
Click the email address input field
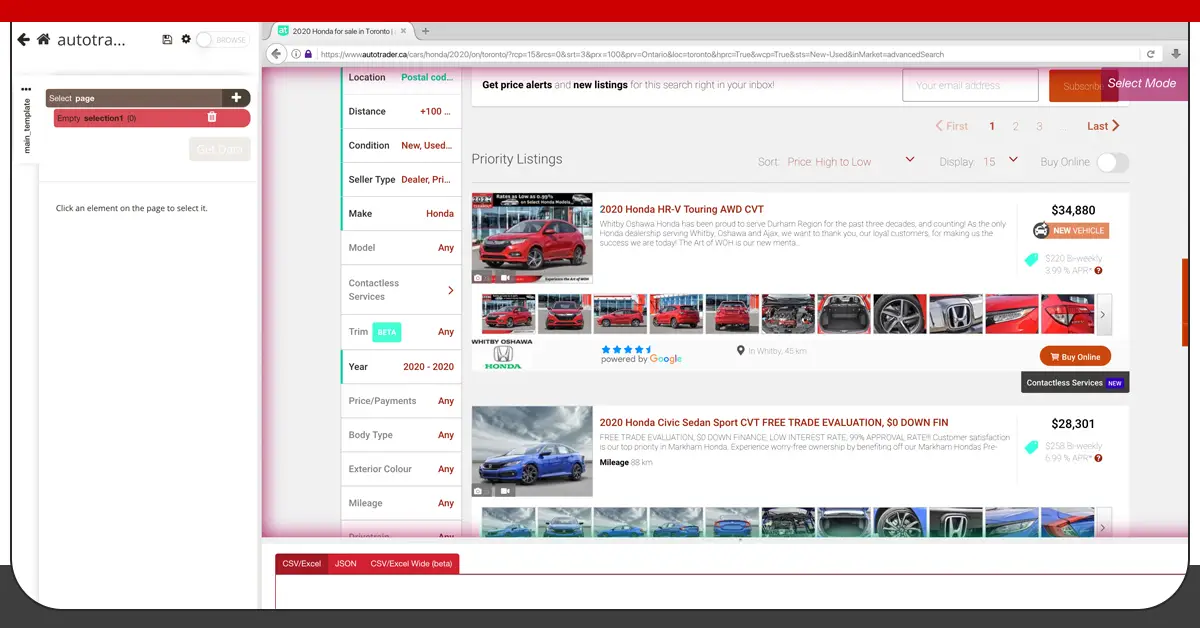(x=970, y=85)
